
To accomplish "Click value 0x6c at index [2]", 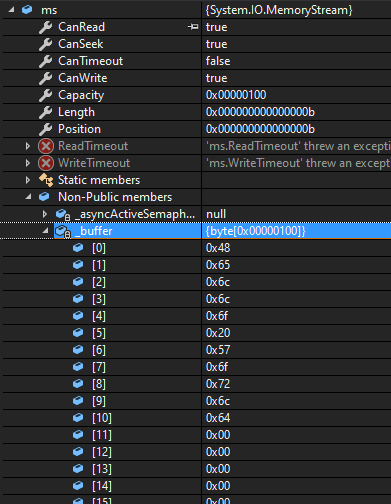I will (x=218, y=282).
